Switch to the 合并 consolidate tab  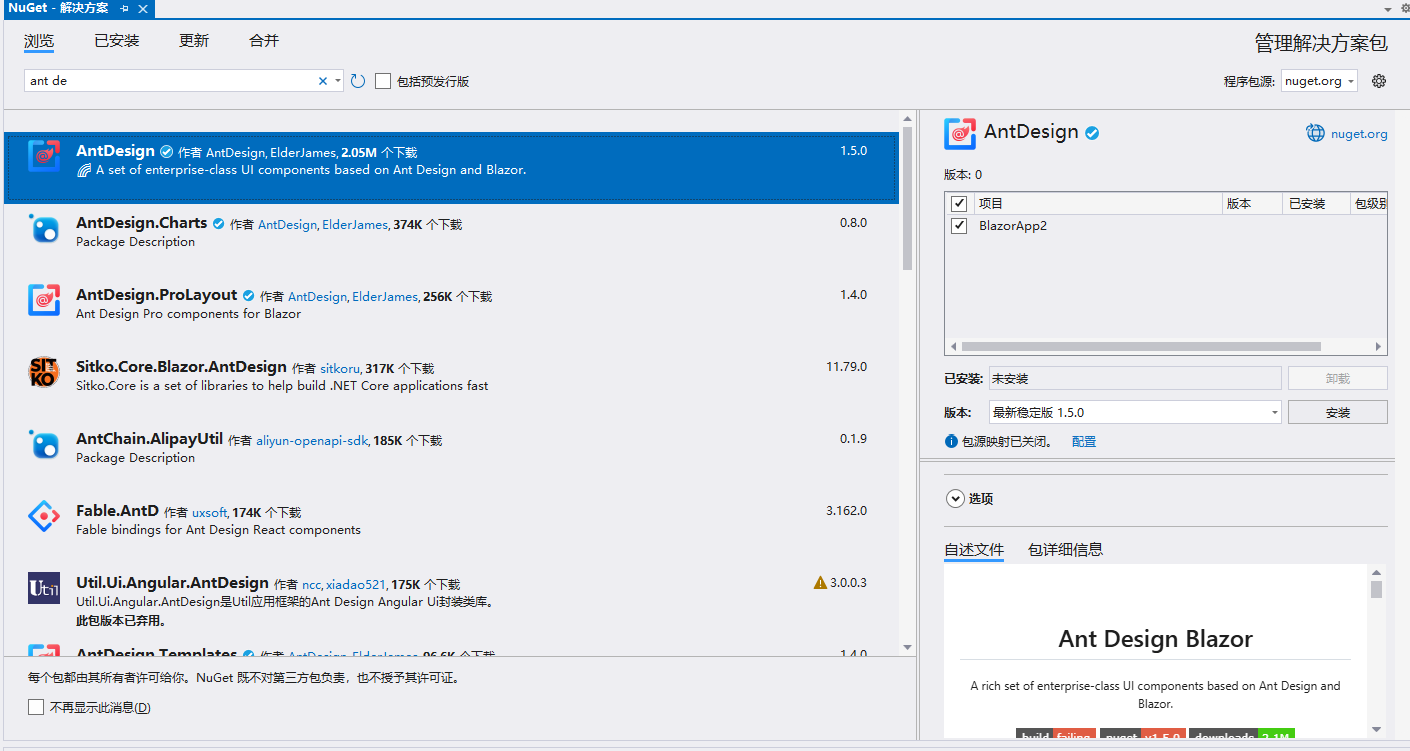264,41
